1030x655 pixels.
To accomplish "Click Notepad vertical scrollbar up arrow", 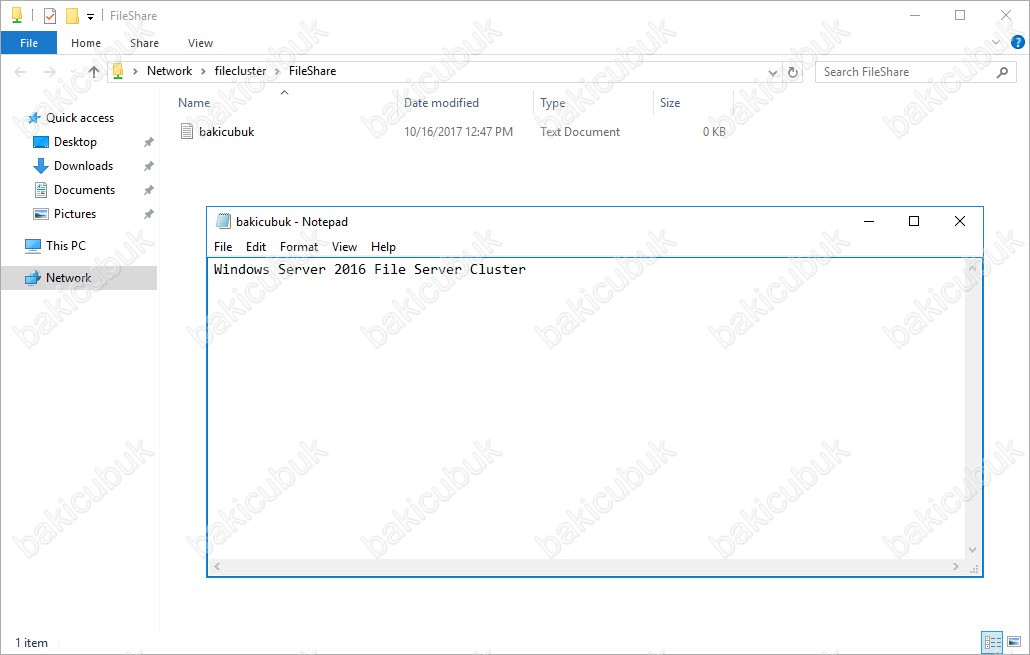I will pyautogui.click(x=972, y=267).
